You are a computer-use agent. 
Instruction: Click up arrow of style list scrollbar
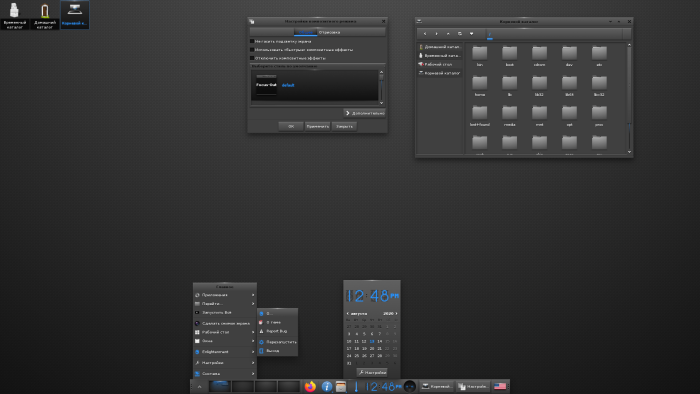click(381, 72)
